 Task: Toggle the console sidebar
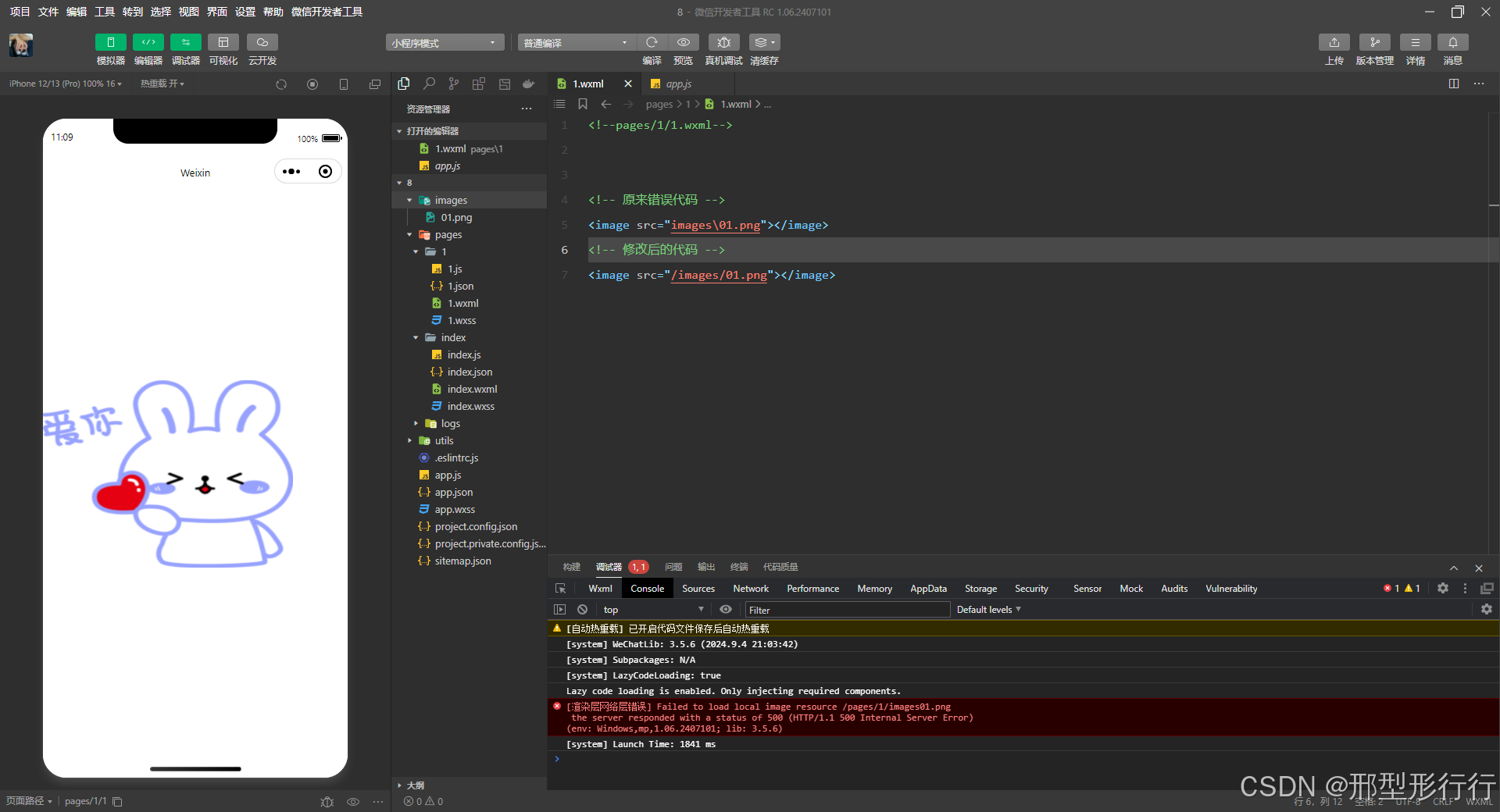[x=559, y=610]
